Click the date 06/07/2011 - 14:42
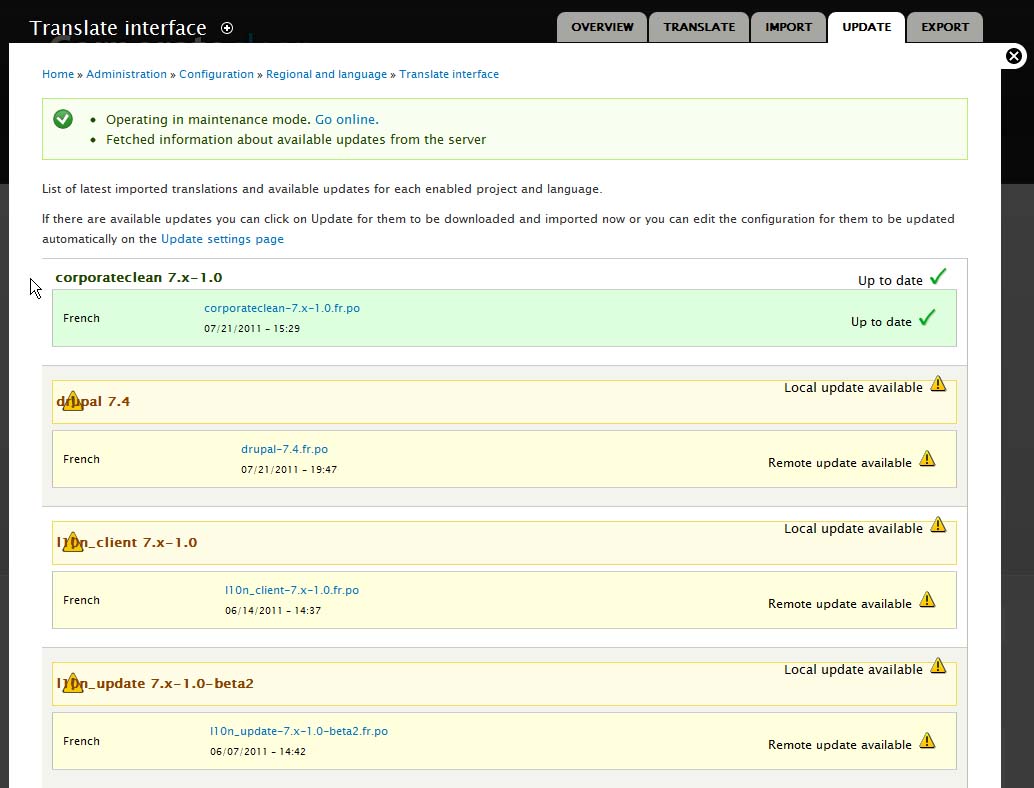 pos(258,752)
